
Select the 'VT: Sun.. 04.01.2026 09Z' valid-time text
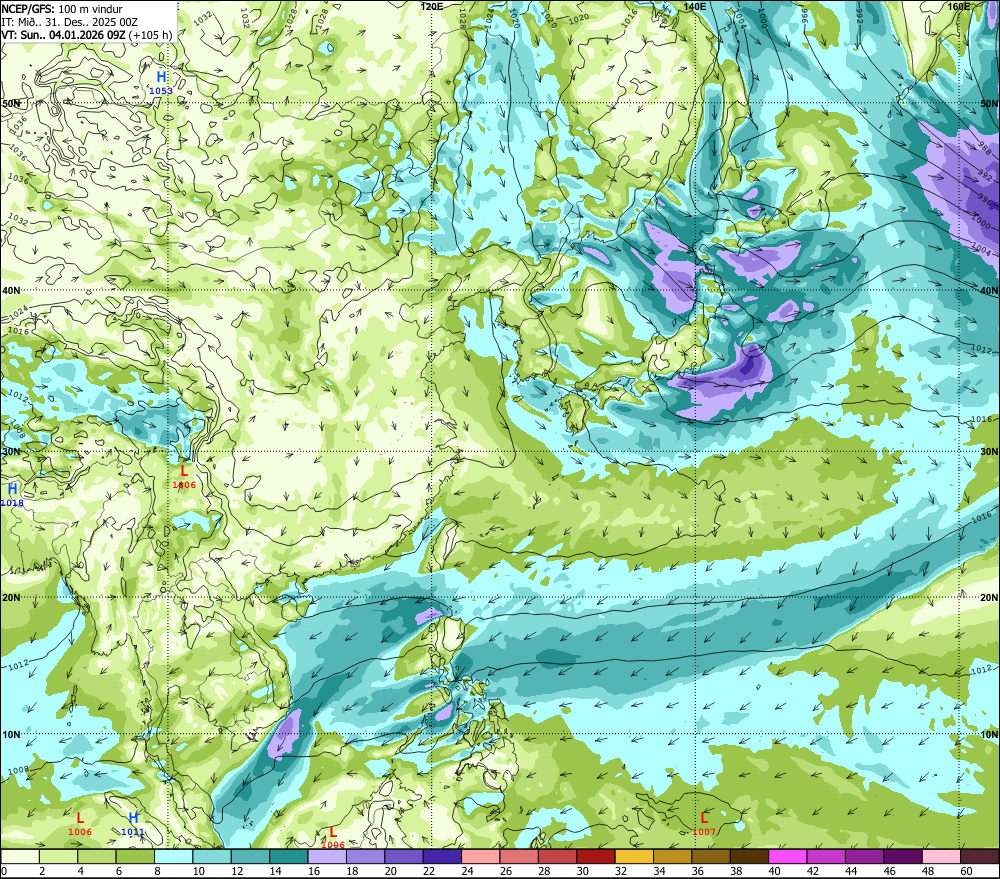(x=63, y=34)
